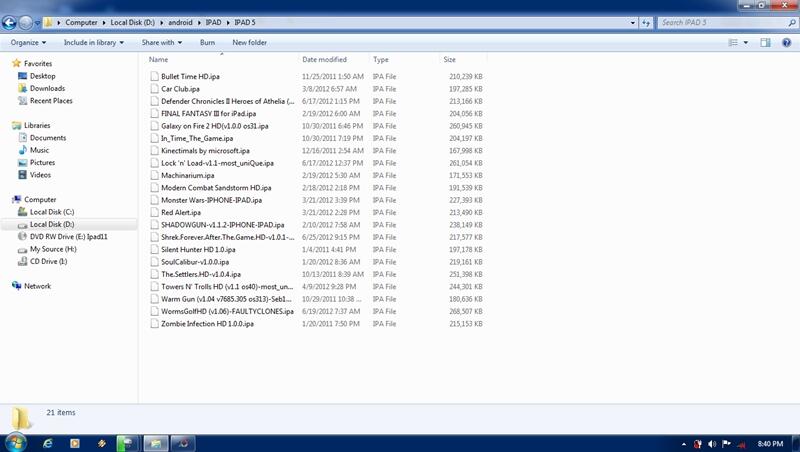
Task: Select Silent Hunter HD 1.0.ipa
Action: click(x=198, y=249)
